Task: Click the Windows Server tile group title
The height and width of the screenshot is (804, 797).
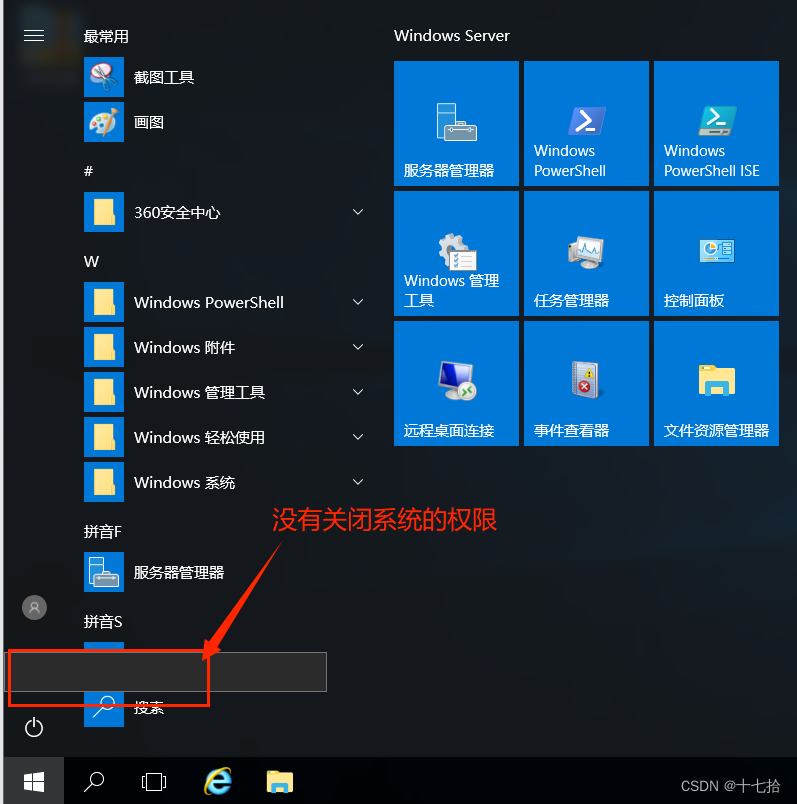Action: pyautogui.click(x=452, y=35)
